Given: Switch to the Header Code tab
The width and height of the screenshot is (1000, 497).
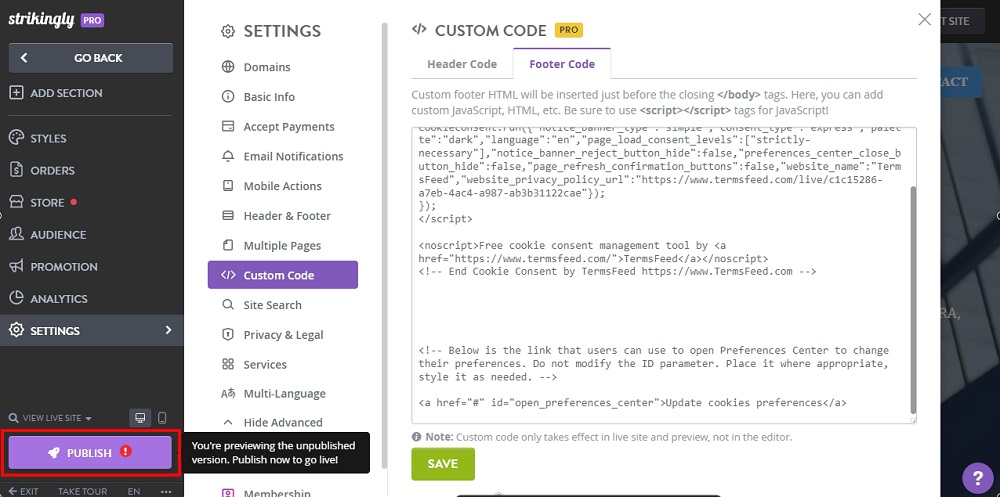Looking at the screenshot, I should pyautogui.click(x=462, y=64).
